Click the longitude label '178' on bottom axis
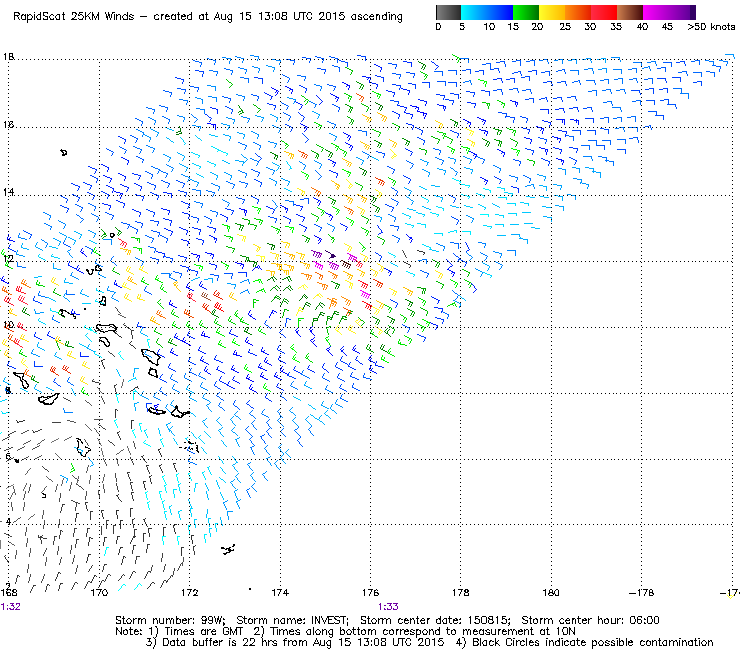740x650 pixels. (x=461, y=592)
